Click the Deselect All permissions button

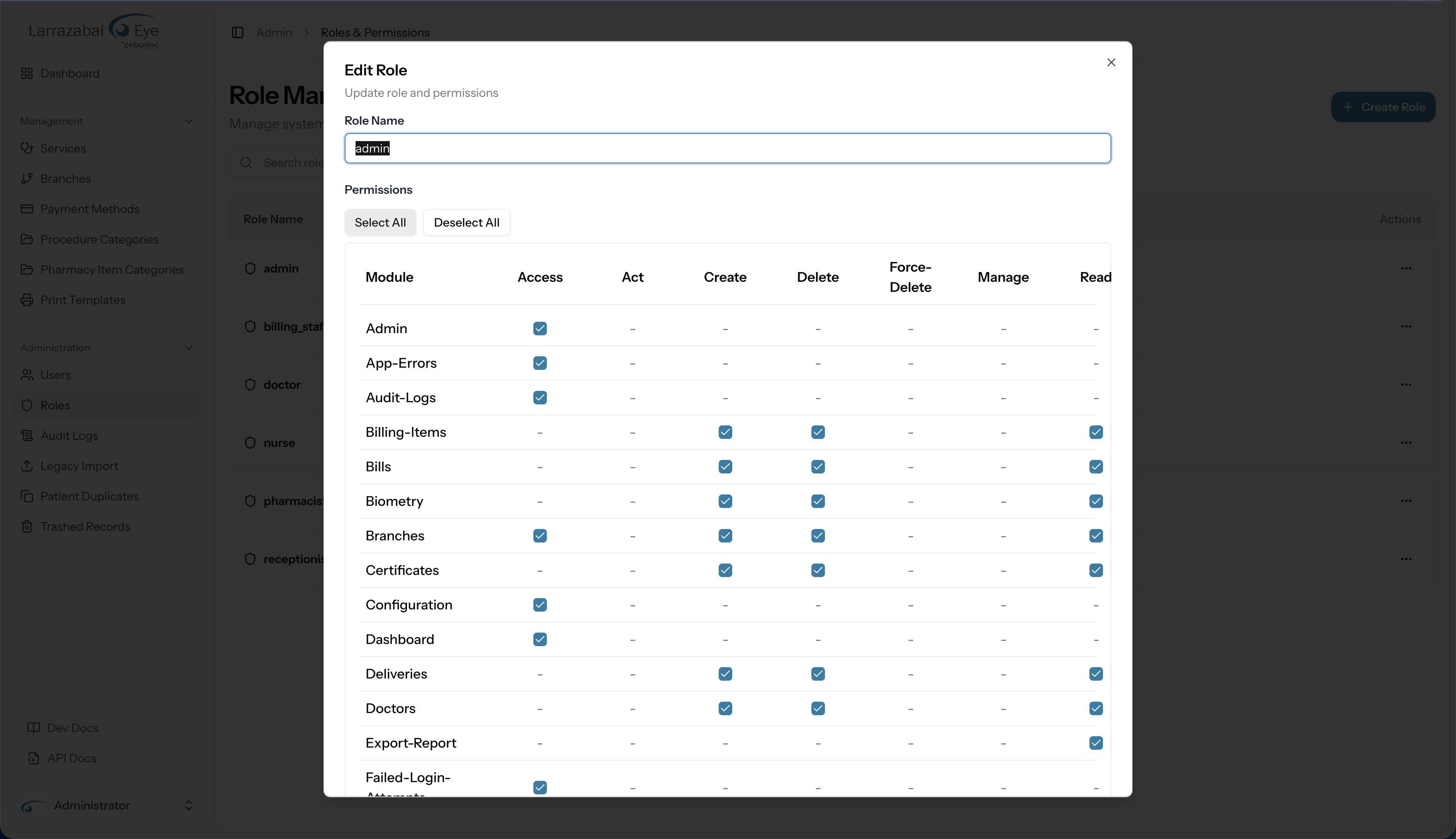466,222
